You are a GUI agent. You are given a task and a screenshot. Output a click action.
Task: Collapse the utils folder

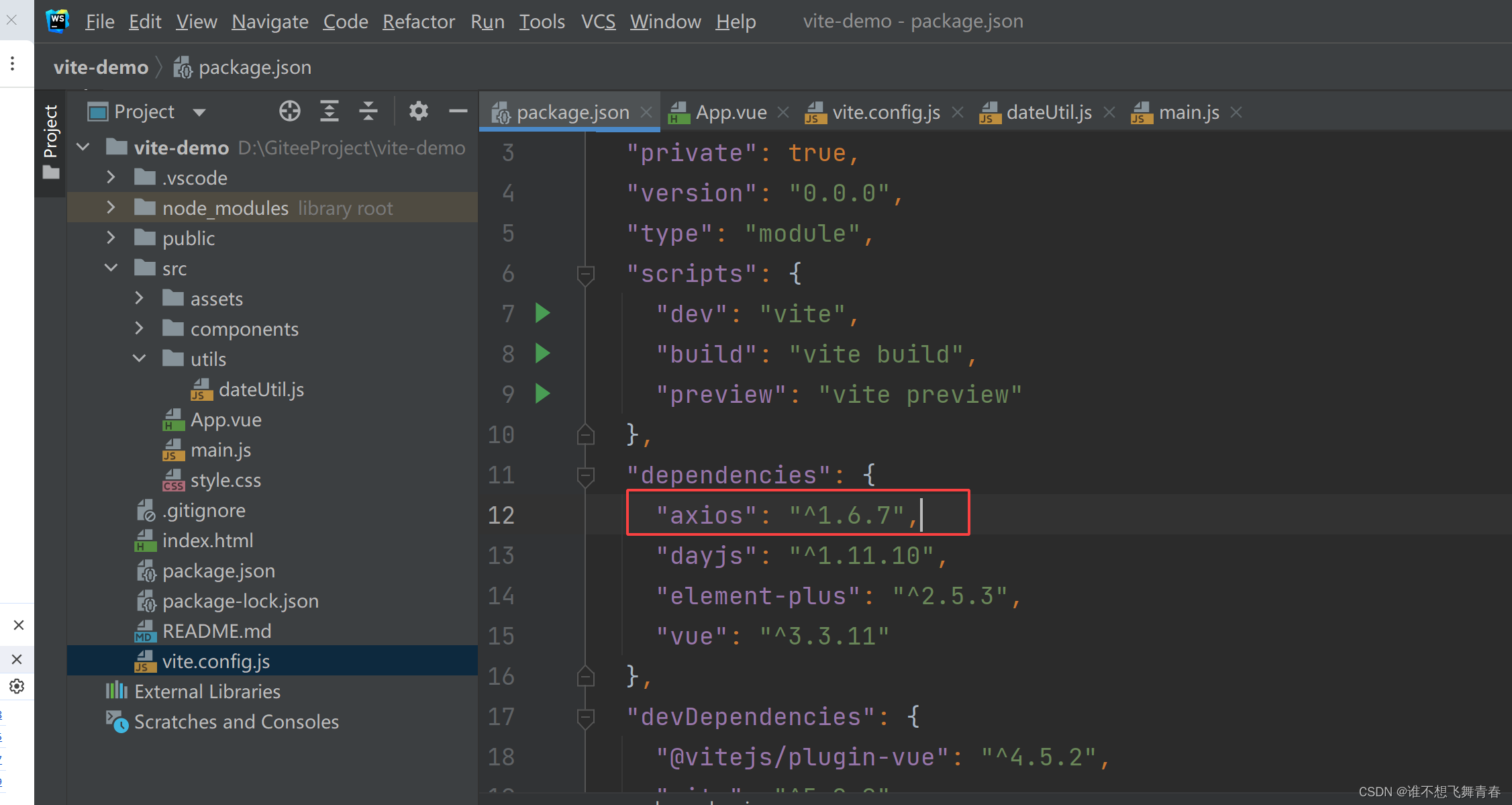tap(140, 359)
